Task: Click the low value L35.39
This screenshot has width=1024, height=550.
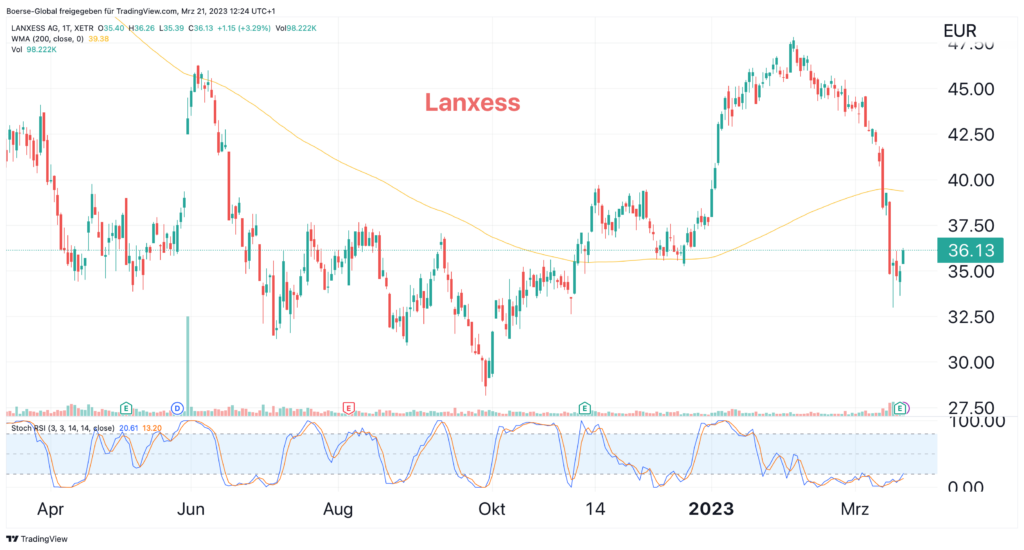Action: click(172, 28)
